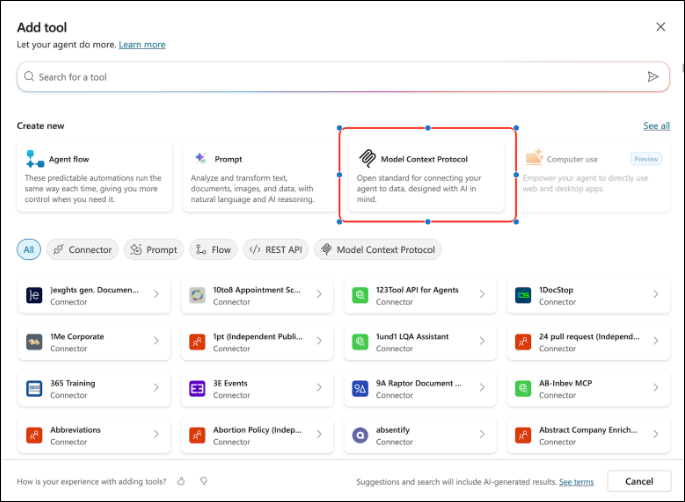The height and width of the screenshot is (502, 685).
Task: Click the magnifier search icon
Action: (x=29, y=76)
